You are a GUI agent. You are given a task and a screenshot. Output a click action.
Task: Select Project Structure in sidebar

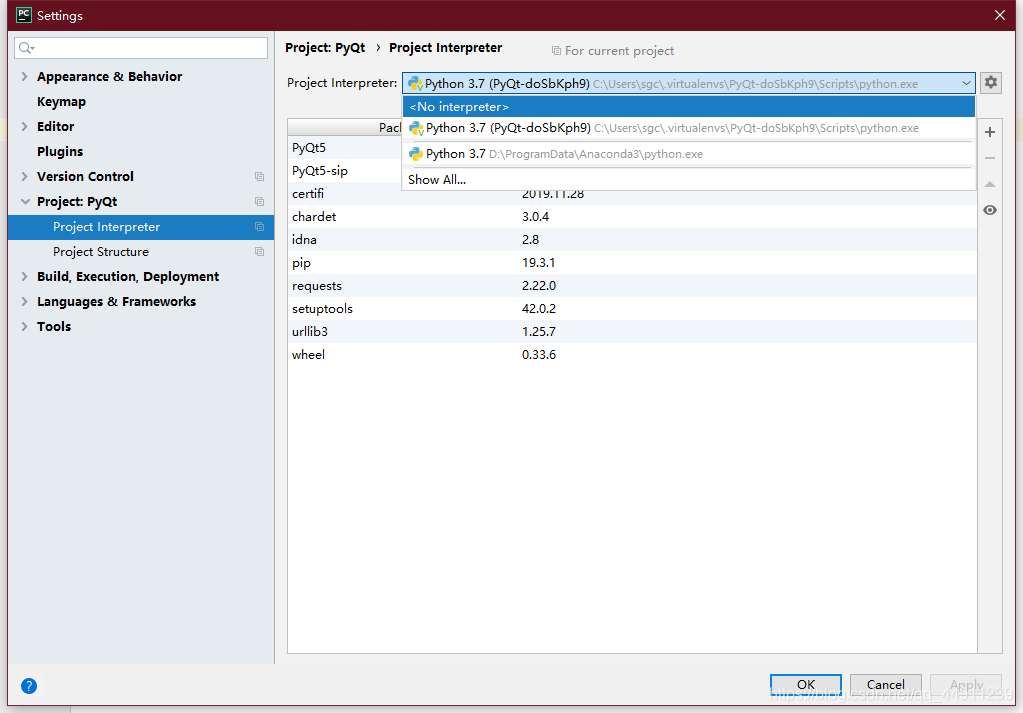pyautogui.click(x=141, y=252)
